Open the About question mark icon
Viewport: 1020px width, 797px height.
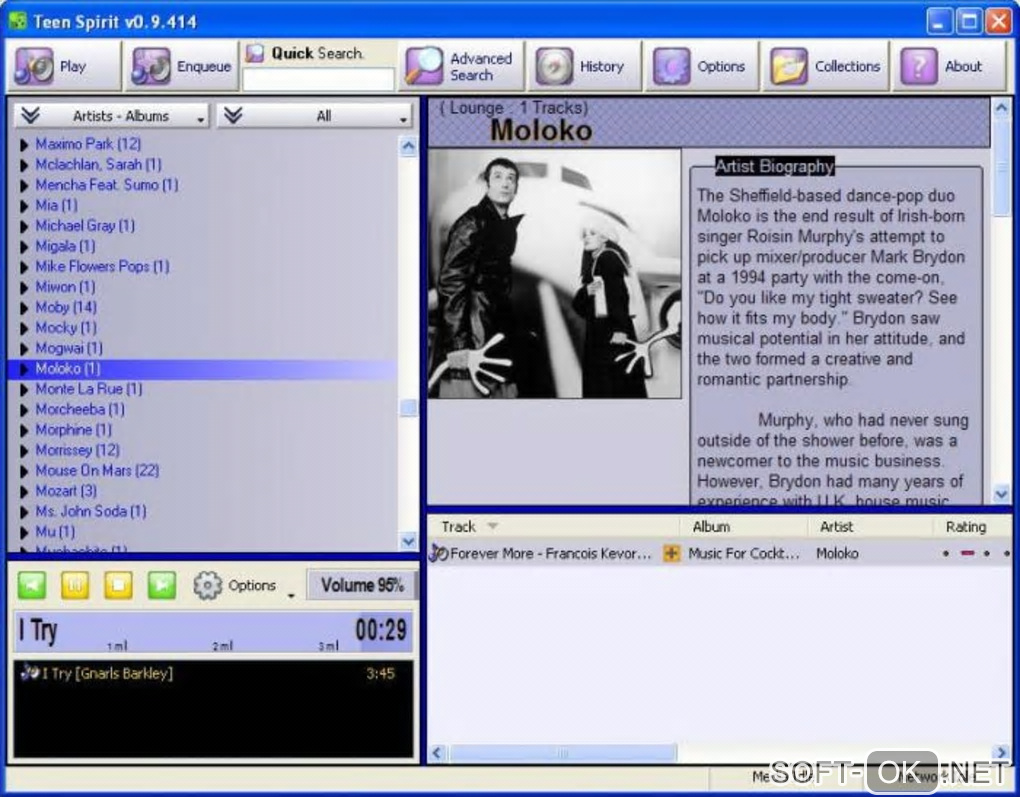click(919, 66)
